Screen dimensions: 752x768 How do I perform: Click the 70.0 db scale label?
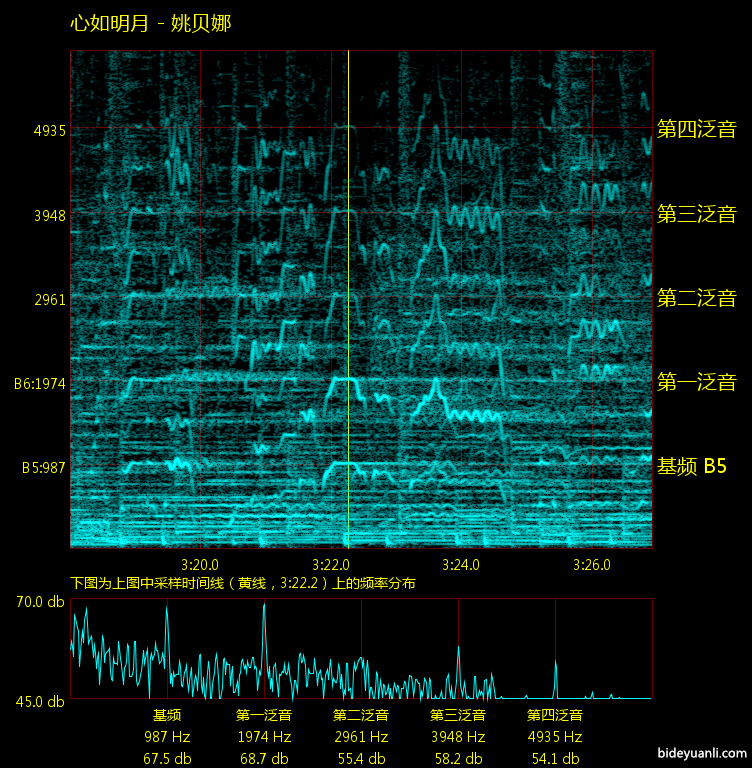(41, 602)
